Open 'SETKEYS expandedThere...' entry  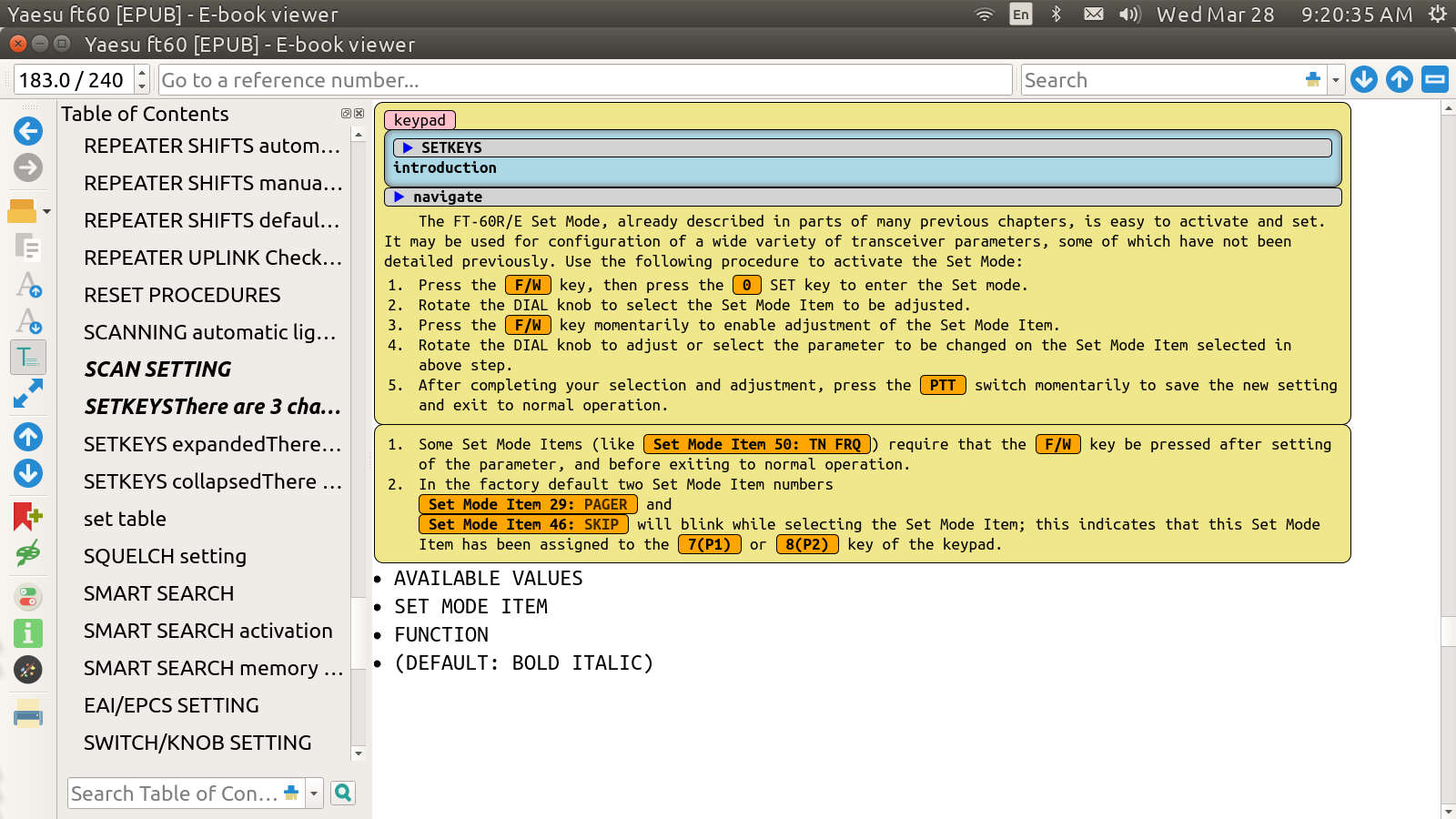point(213,444)
